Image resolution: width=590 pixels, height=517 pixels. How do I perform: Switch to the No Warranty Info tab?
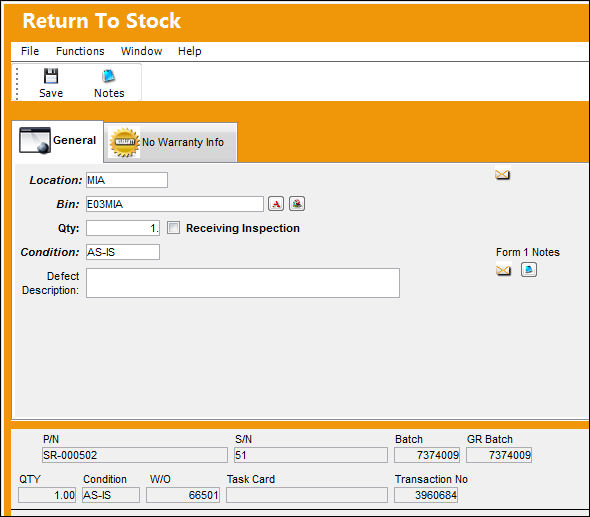(170, 142)
